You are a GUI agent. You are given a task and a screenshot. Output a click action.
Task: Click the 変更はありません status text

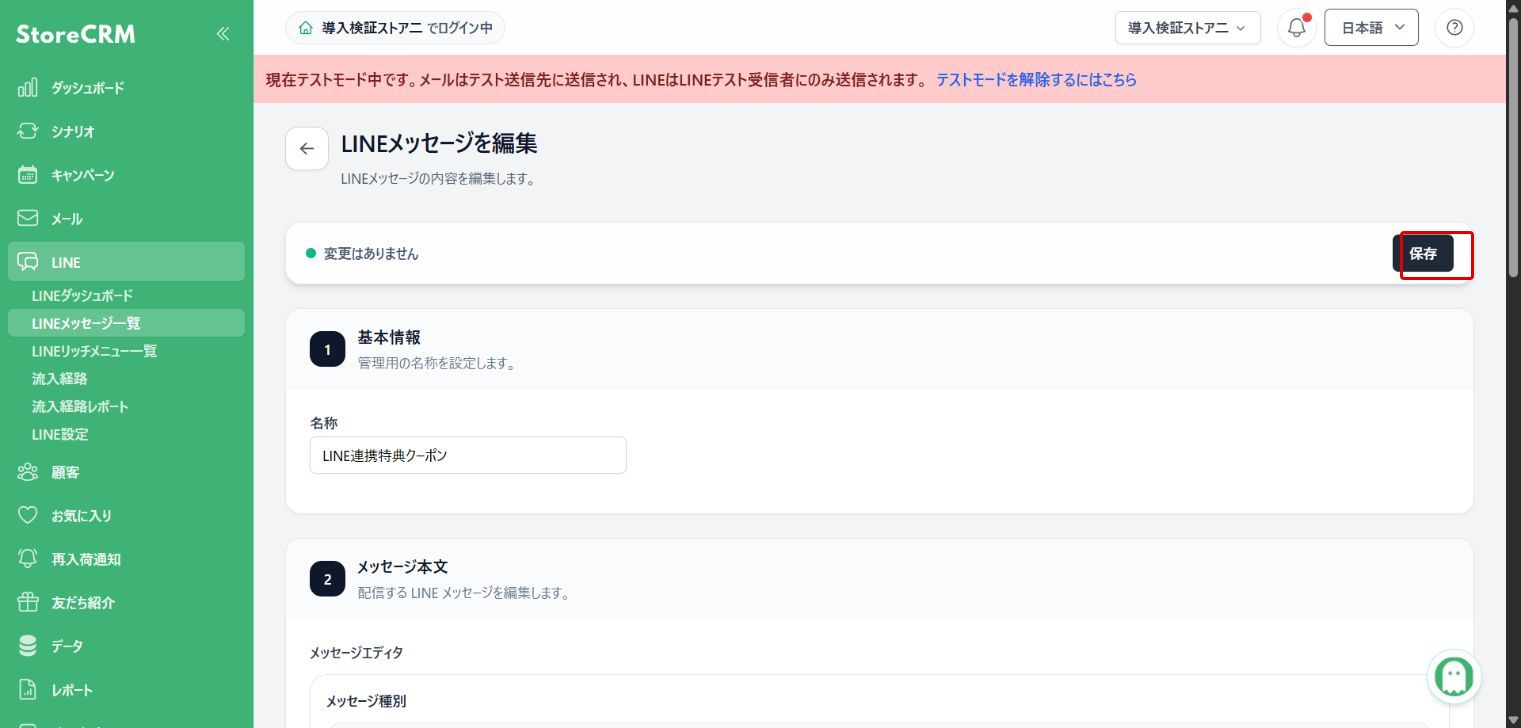point(371,254)
